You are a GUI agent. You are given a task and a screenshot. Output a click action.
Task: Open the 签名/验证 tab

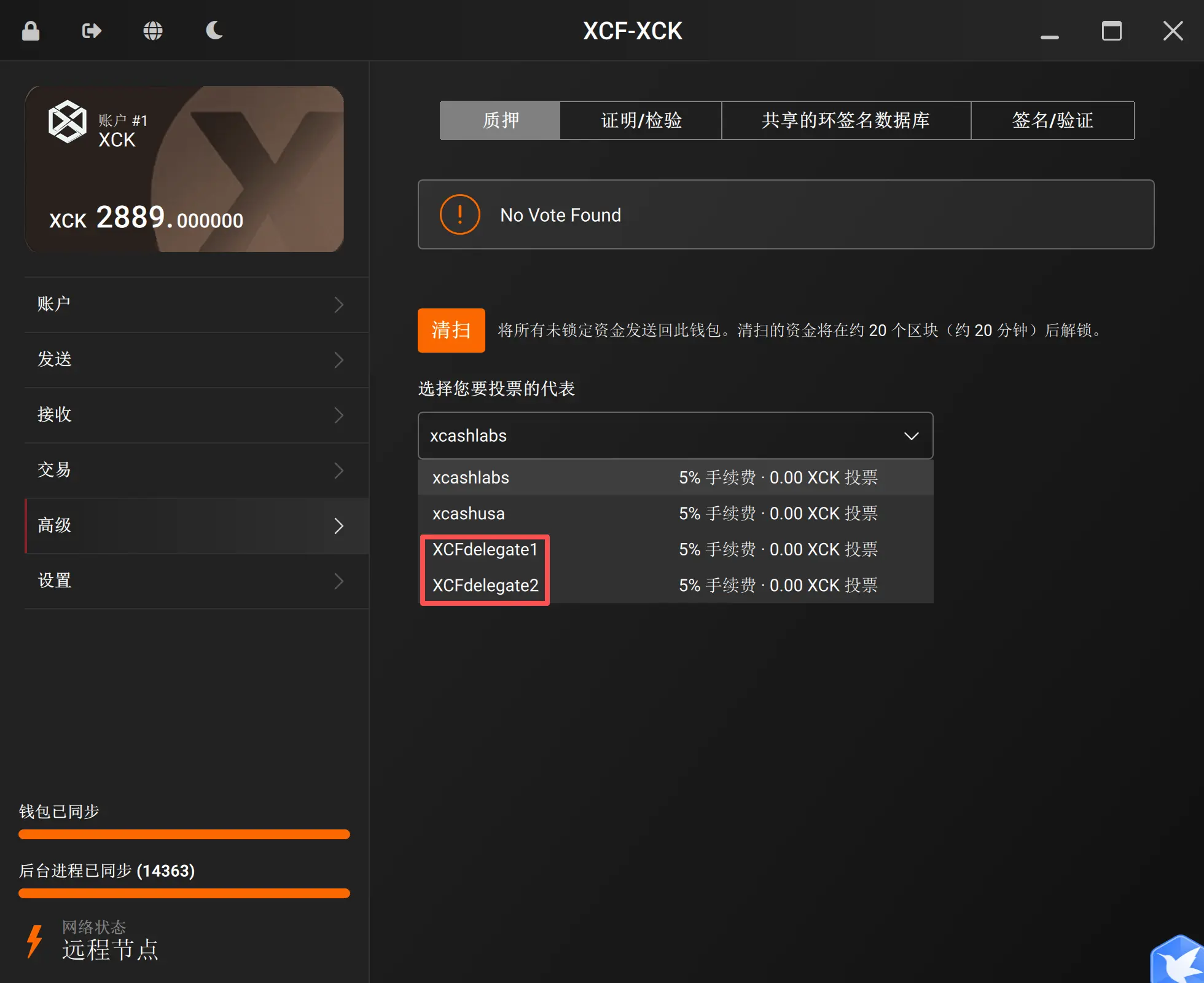point(1052,120)
